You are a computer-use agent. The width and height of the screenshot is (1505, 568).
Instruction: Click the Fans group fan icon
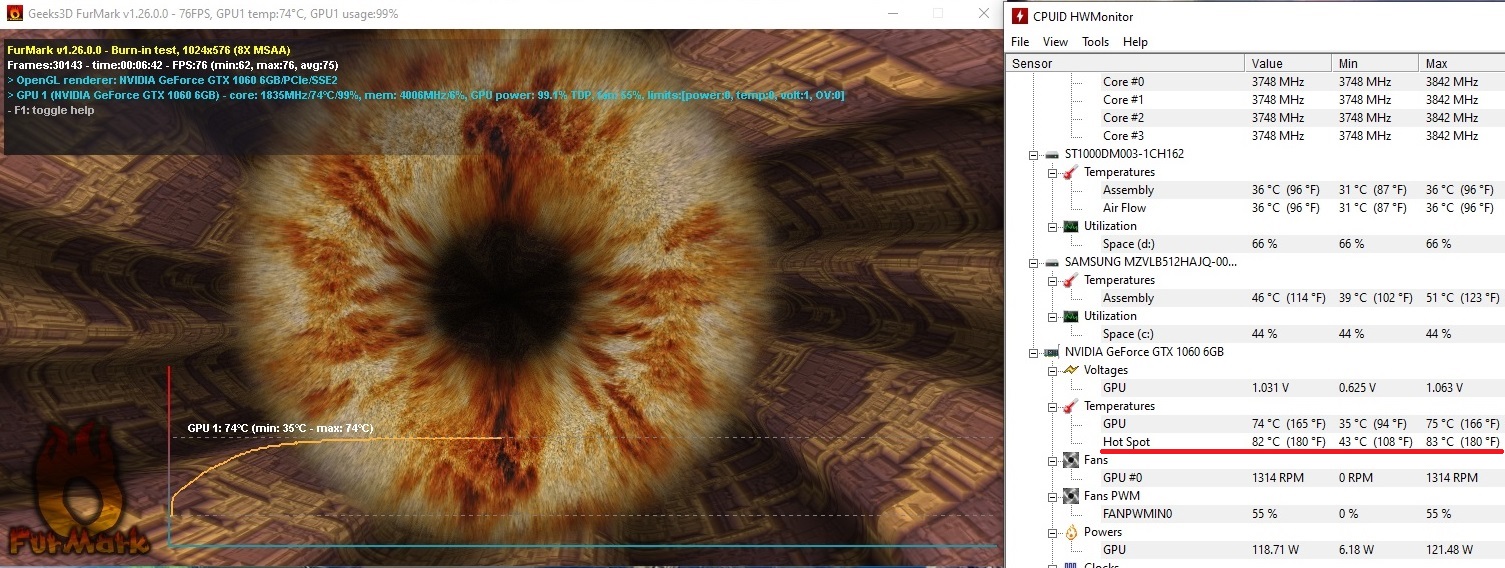(1070, 460)
